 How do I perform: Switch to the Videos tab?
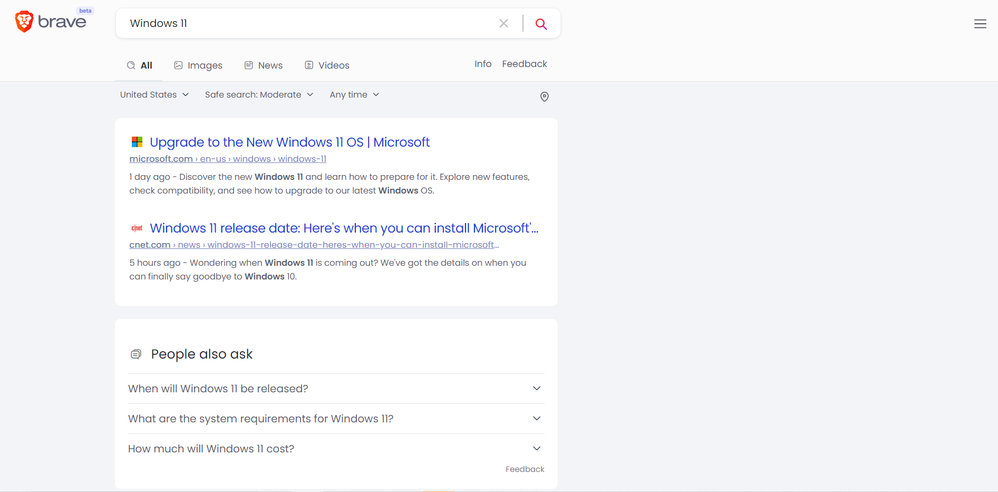tap(327, 65)
